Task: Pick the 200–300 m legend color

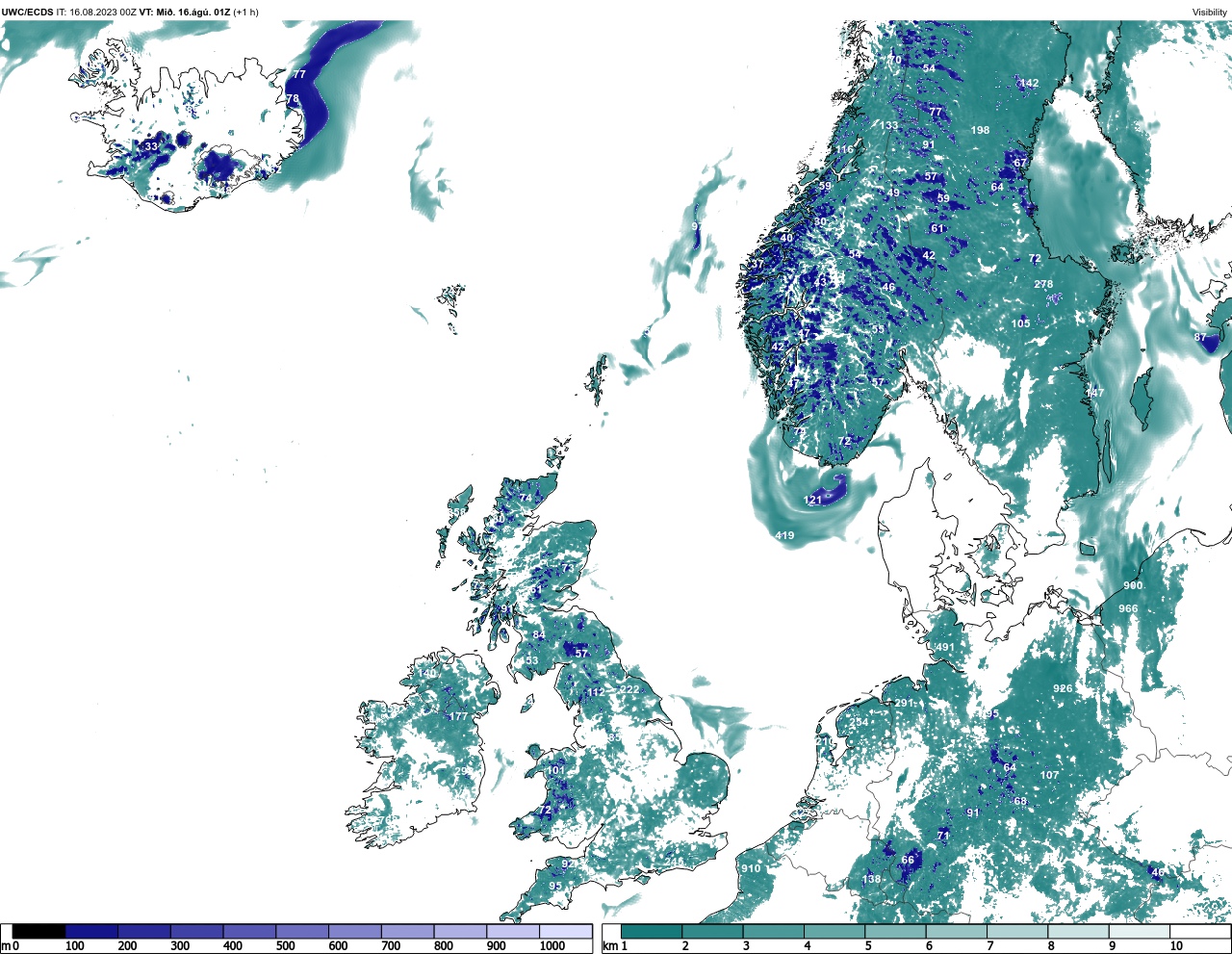Action: pyautogui.click(x=144, y=931)
